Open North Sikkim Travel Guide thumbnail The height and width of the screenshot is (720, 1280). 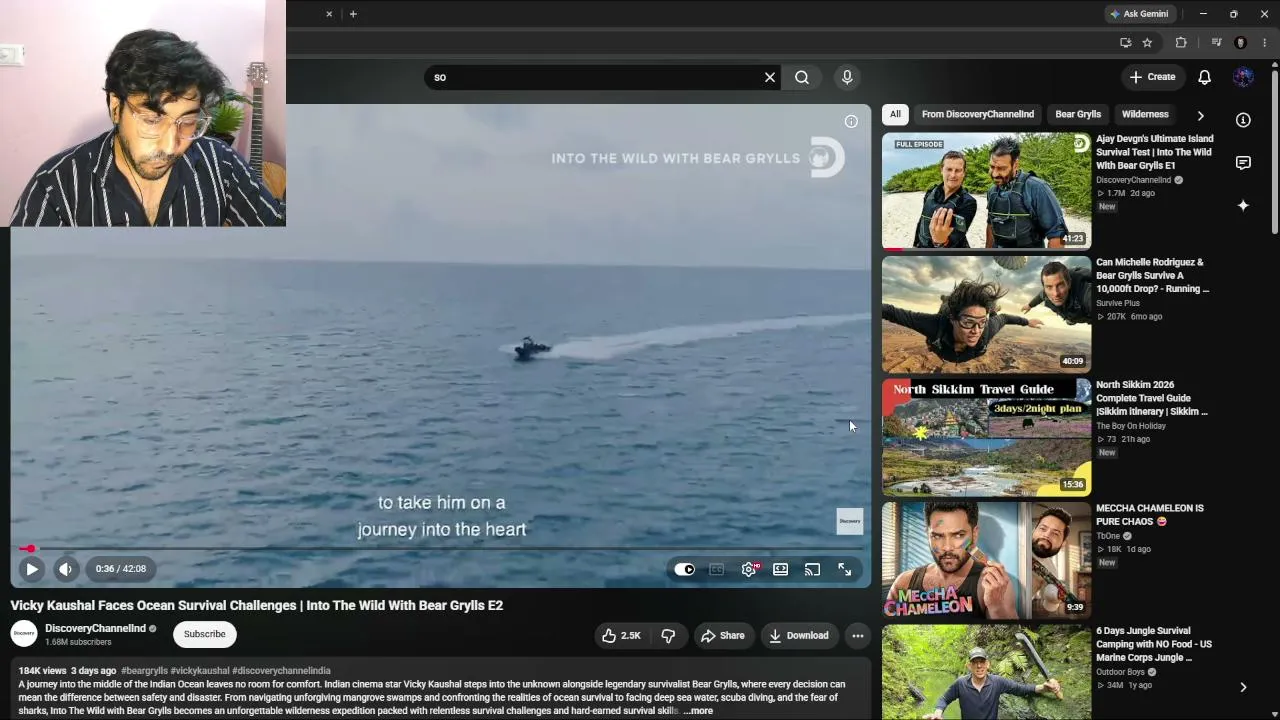[986, 437]
